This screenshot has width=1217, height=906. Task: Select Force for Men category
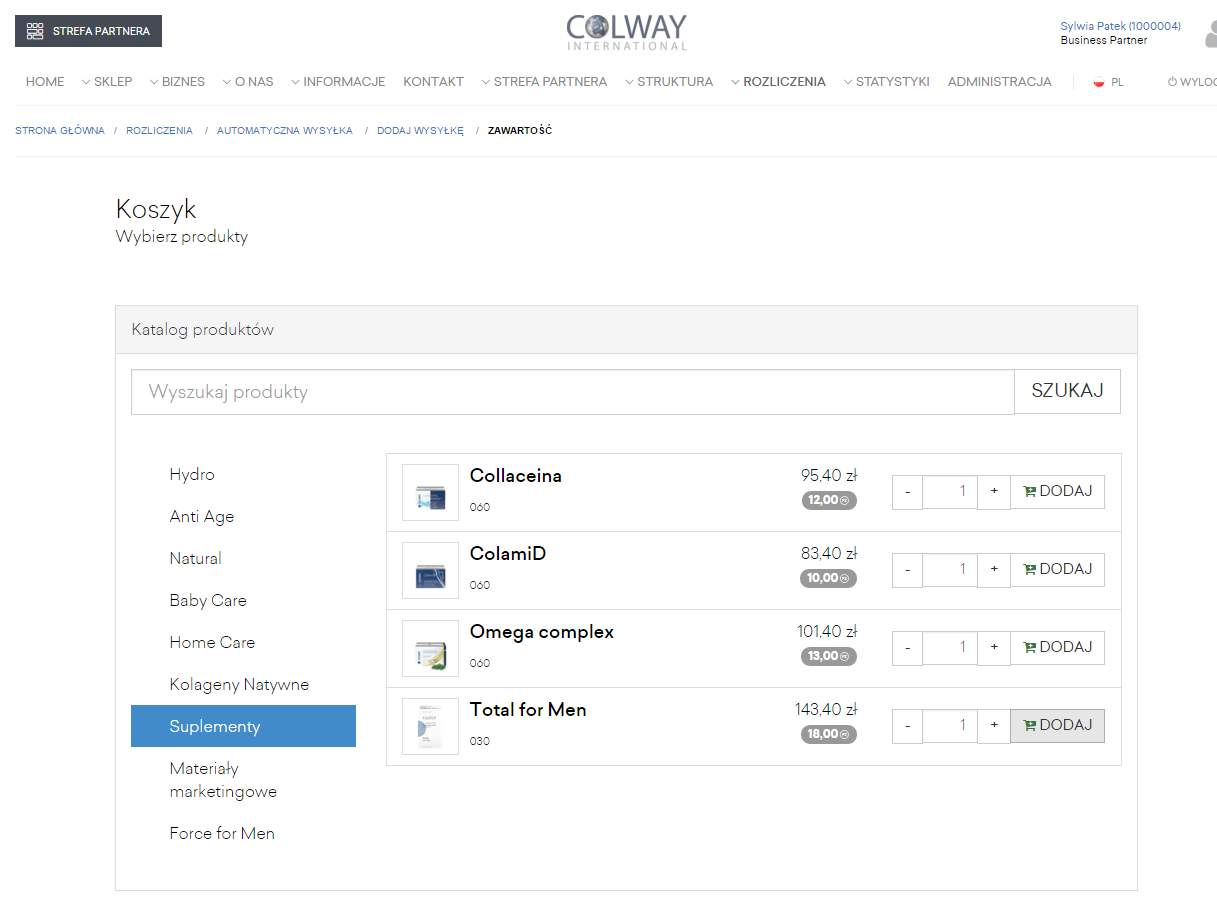[243, 833]
